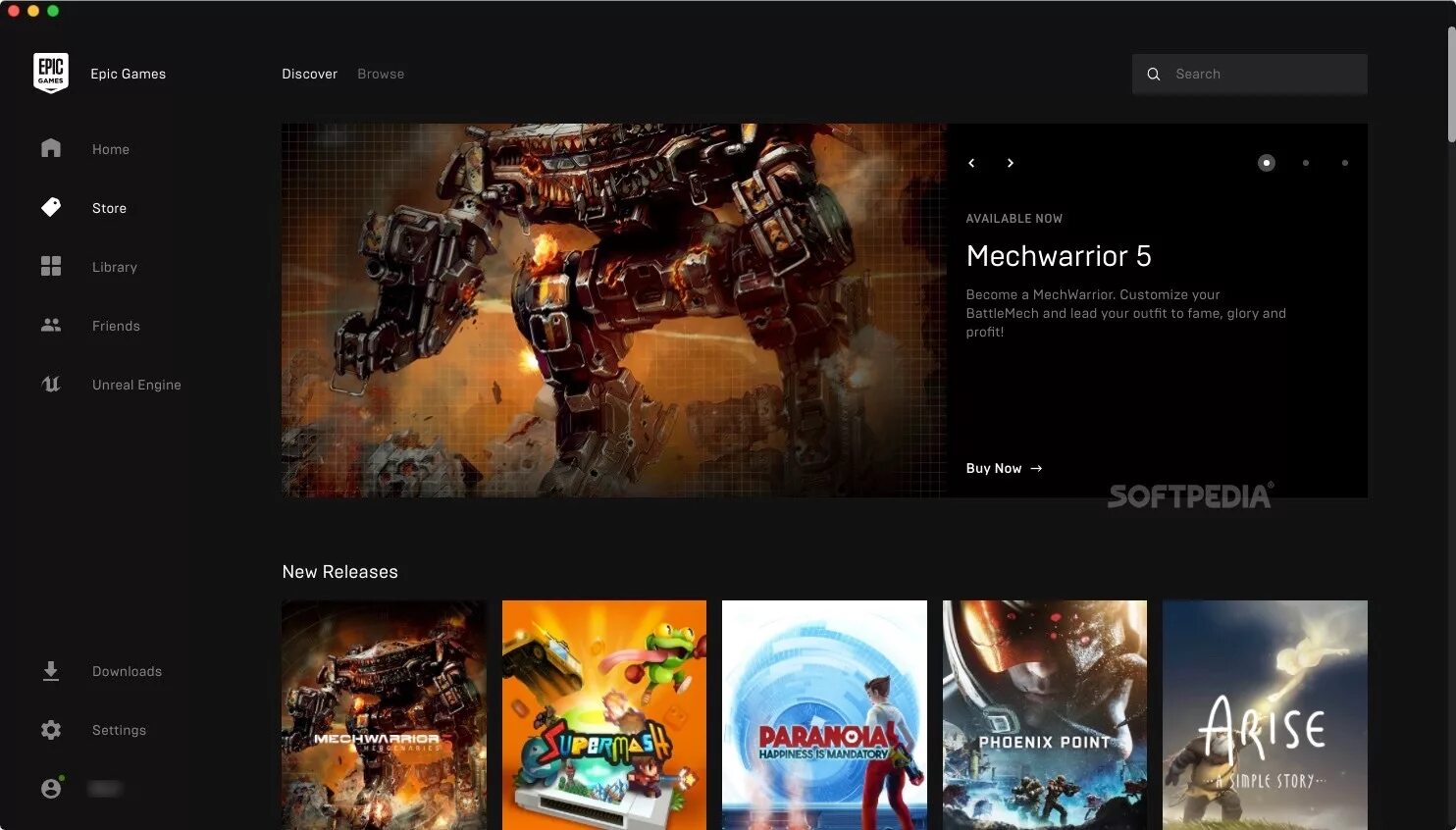Open Unreal Engine in the sidebar
1456x830 pixels.
(136, 385)
